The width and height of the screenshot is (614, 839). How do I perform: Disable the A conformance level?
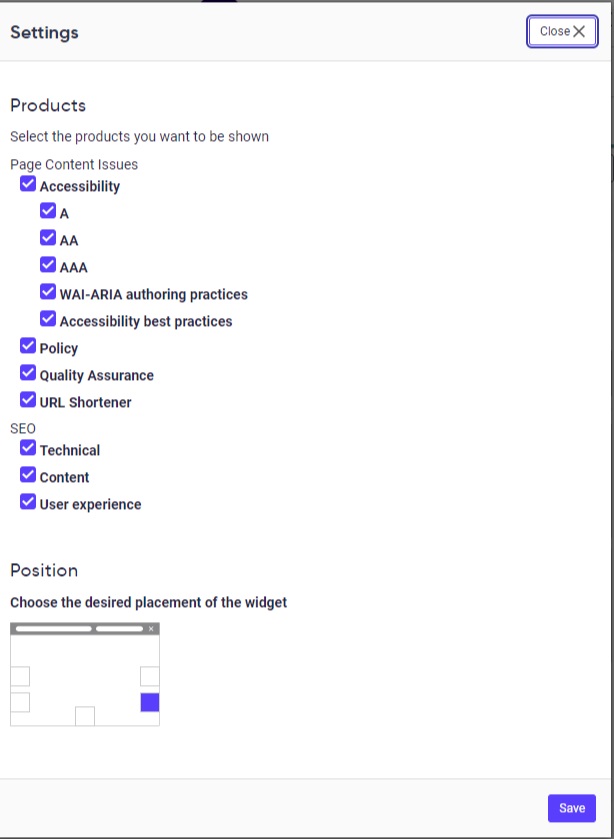point(48,209)
